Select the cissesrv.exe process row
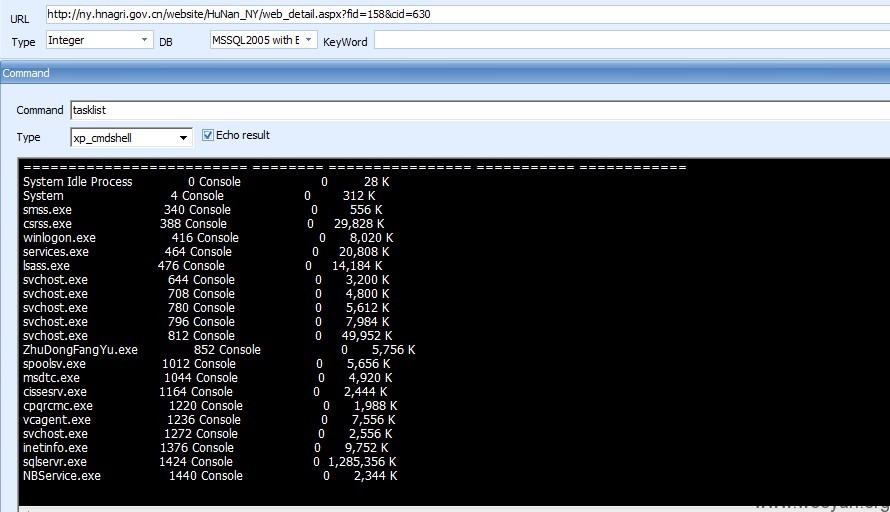890x512 pixels. pos(205,392)
